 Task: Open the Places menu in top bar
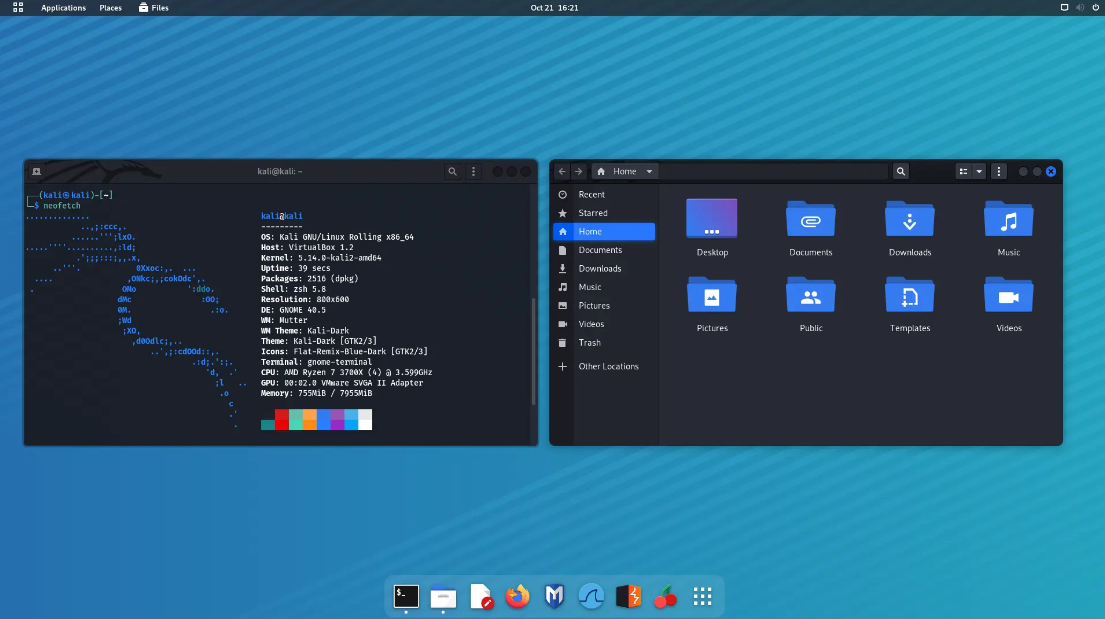point(110,8)
